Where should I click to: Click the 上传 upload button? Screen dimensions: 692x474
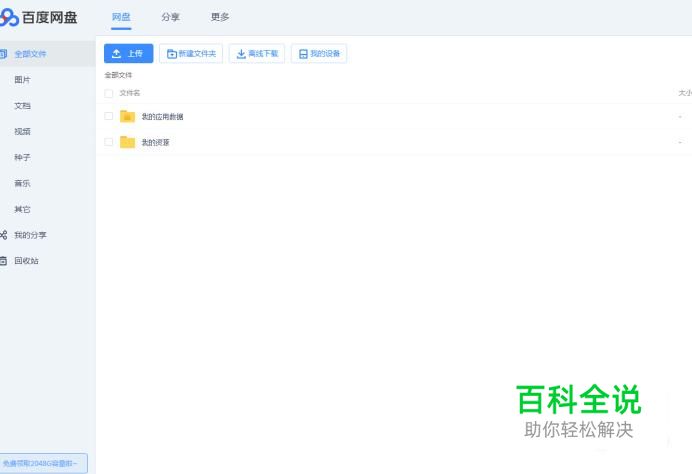[128, 53]
